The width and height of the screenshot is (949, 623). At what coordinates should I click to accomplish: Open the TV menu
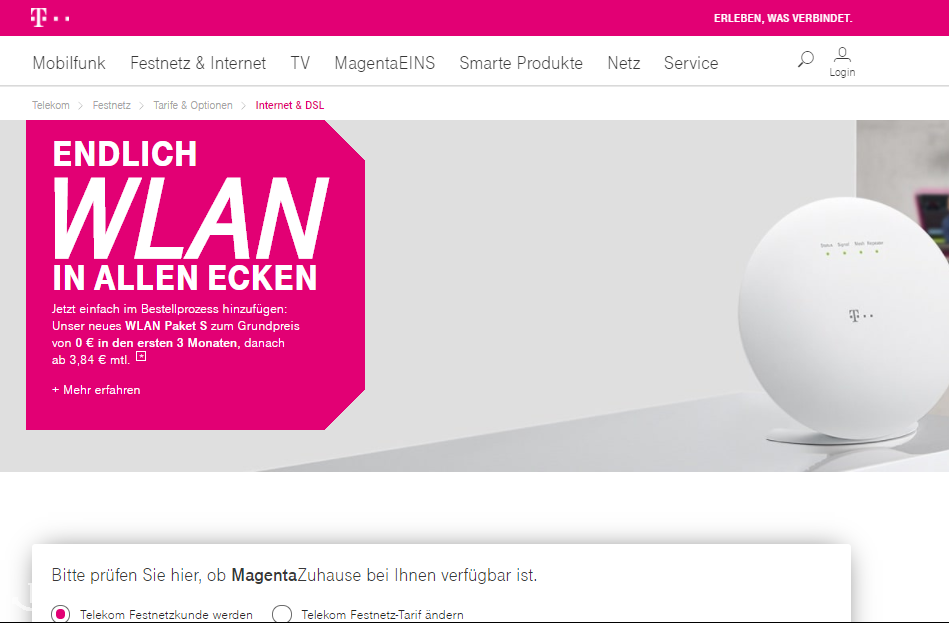(300, 63)
